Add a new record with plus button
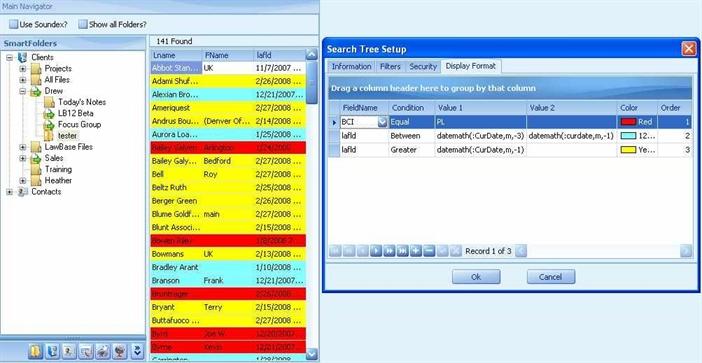 pyautogui.click(x=416, y=251)
